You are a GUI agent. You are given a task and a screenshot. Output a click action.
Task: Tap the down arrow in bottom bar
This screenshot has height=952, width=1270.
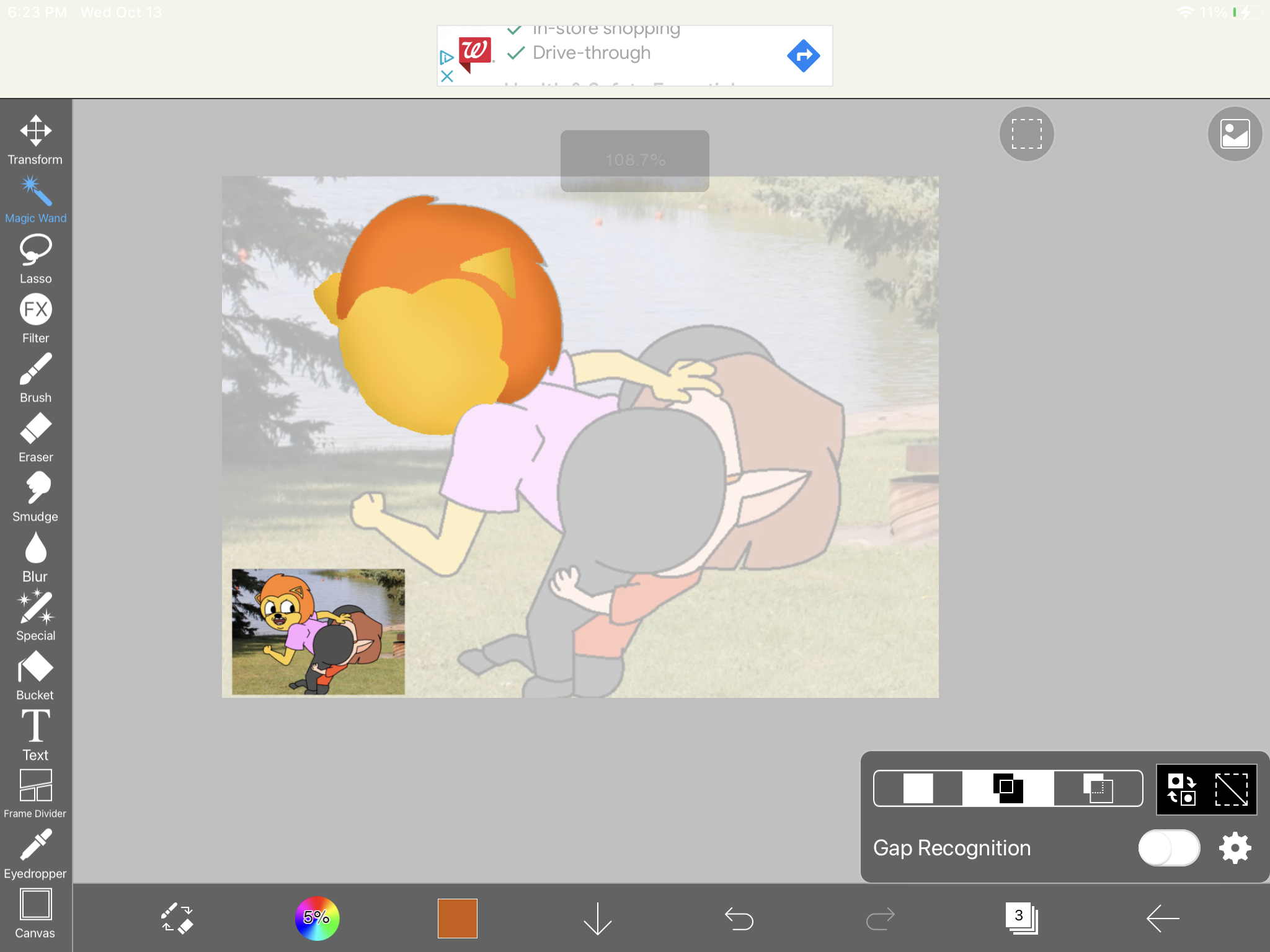[598, 918]
